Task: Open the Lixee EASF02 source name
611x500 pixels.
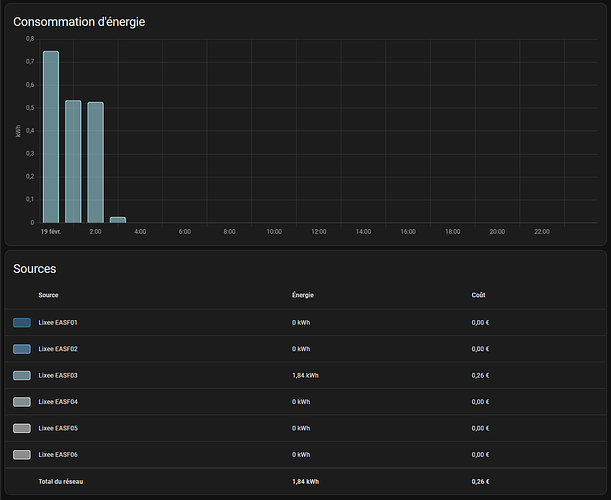Action: (58, 349)
